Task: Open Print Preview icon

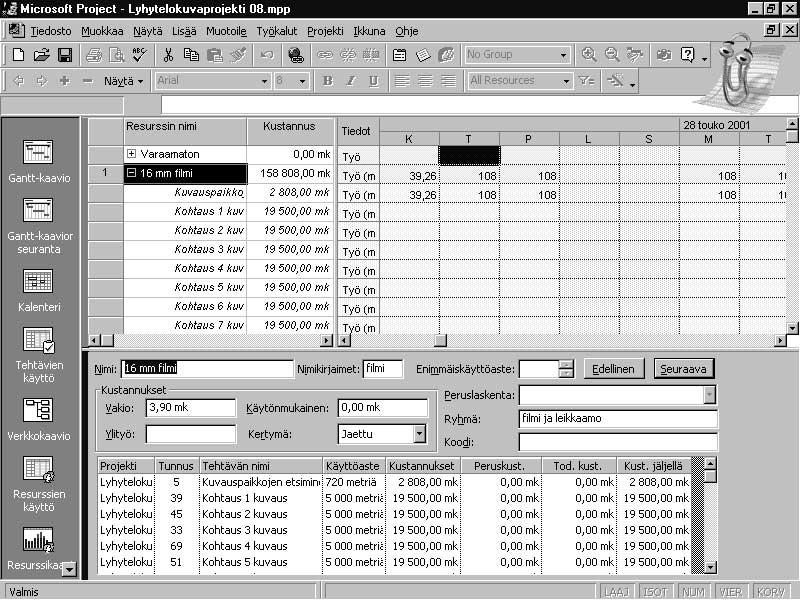Action: [117, 55]
